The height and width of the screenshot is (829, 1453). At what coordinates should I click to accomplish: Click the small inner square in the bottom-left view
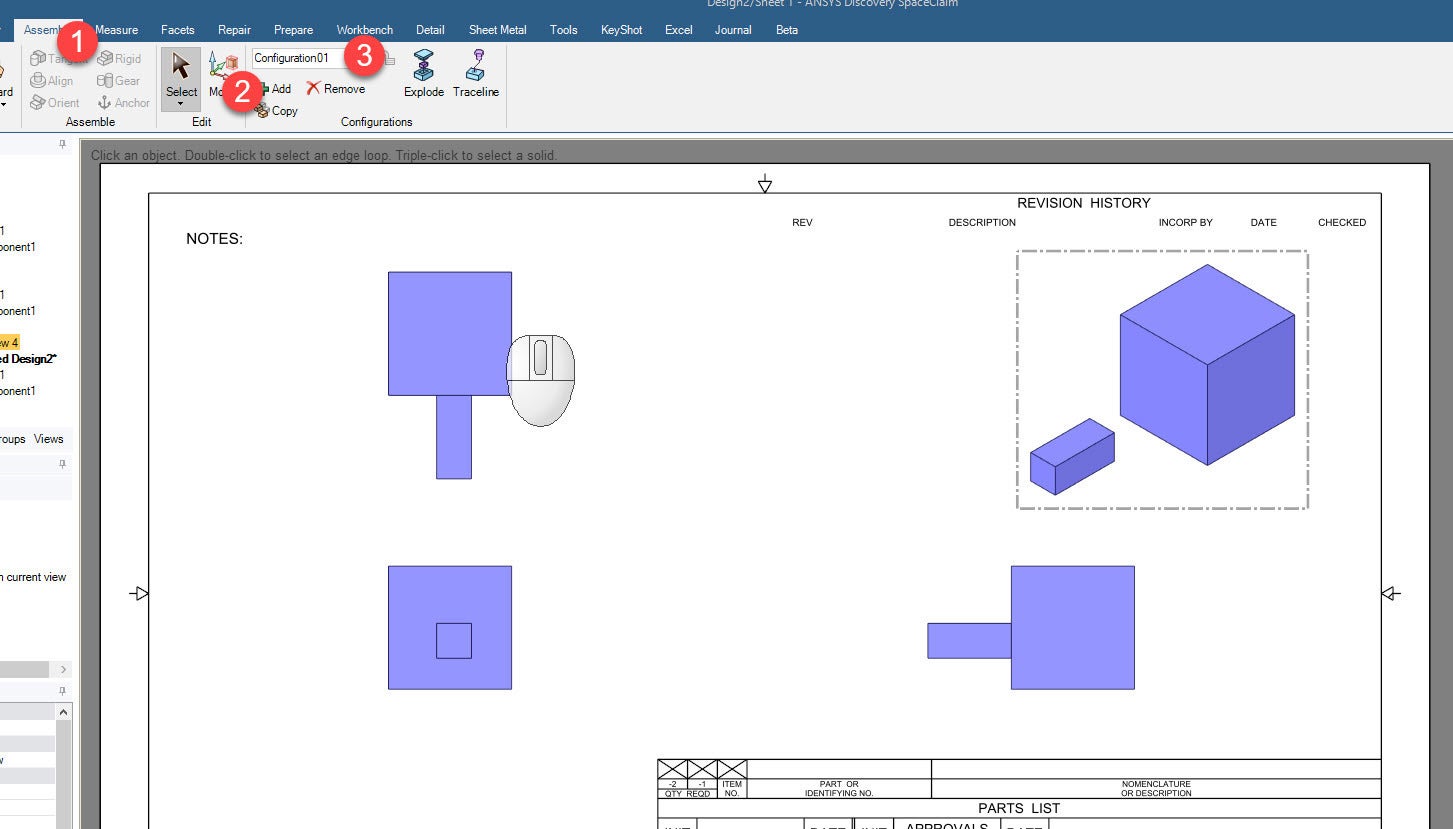click(x=454, y=640)
